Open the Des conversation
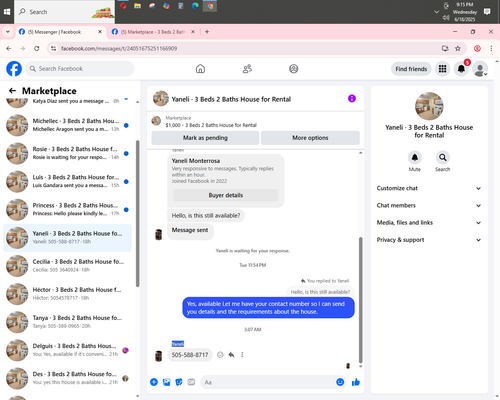This screenshot has height=400, width=500. click(x=67, y=378)
